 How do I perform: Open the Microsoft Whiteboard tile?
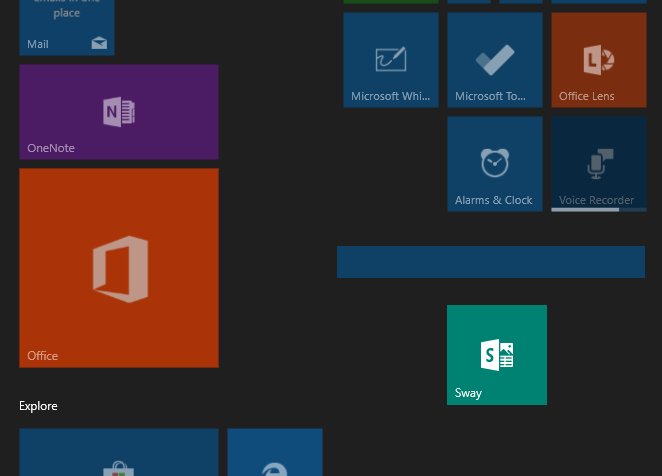tap(391, 60)
